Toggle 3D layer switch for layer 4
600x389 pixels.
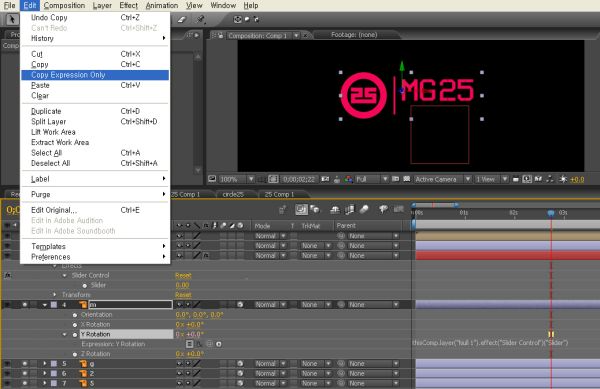240,304
